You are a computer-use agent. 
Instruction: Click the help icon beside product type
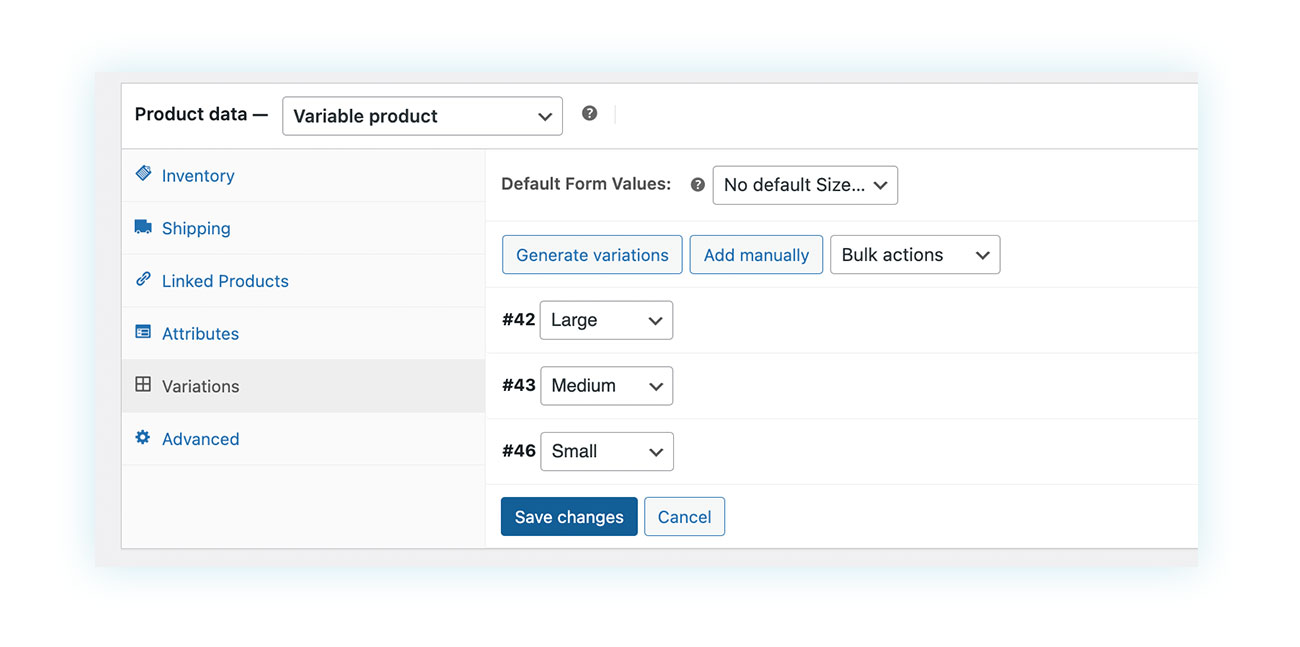coord(590,114)
